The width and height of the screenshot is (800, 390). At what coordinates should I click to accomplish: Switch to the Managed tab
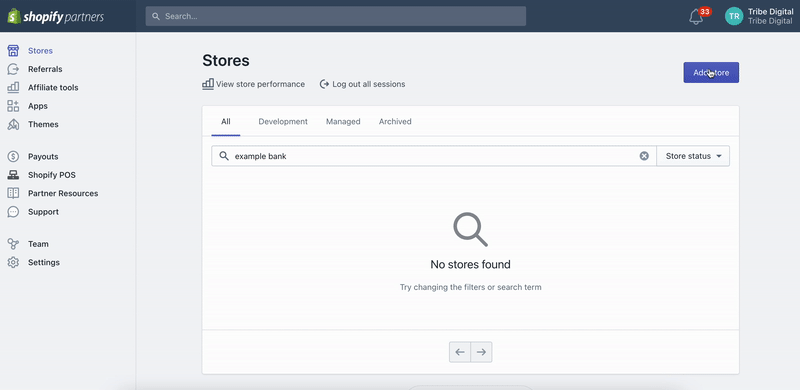click(343, 121)
